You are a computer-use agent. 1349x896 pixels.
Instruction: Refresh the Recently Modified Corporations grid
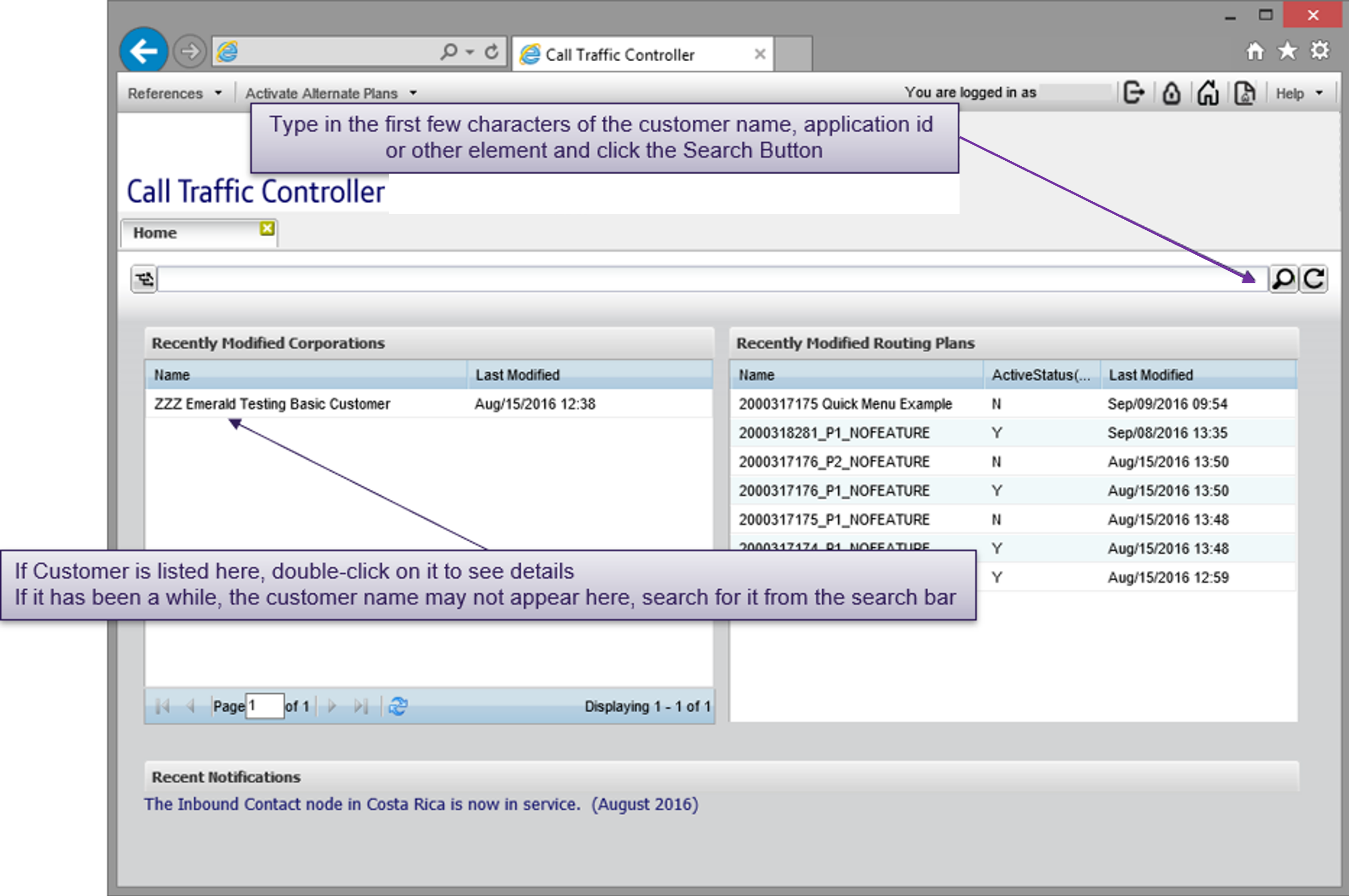point(398,706)
